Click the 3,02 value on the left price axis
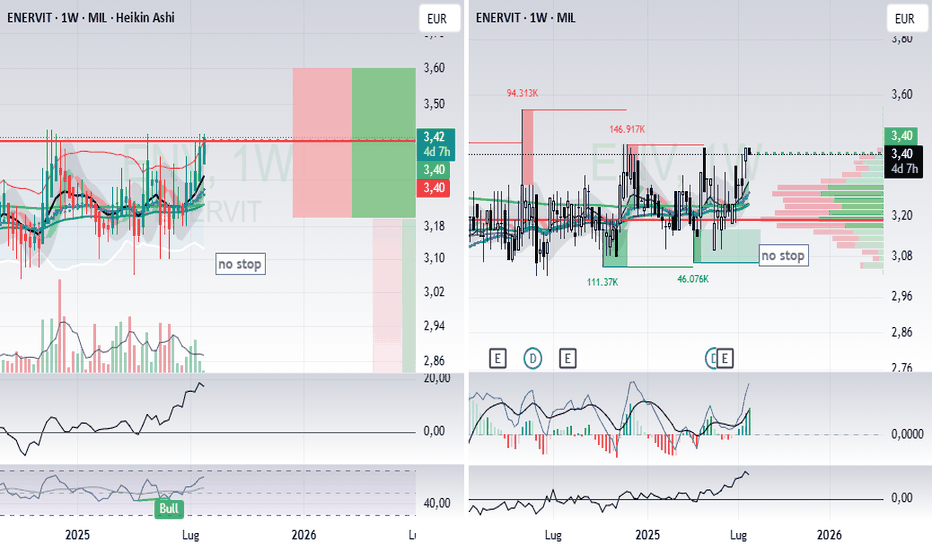The width and height of the screenshot is (932, 550). pyautogui.click(x=434, y=292)
